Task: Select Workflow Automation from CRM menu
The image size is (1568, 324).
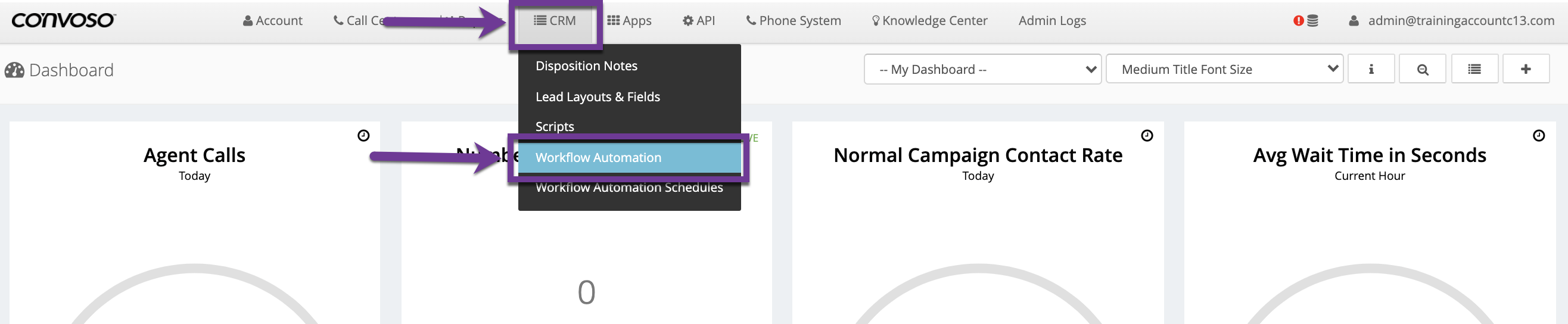Action: pos(598,158)
